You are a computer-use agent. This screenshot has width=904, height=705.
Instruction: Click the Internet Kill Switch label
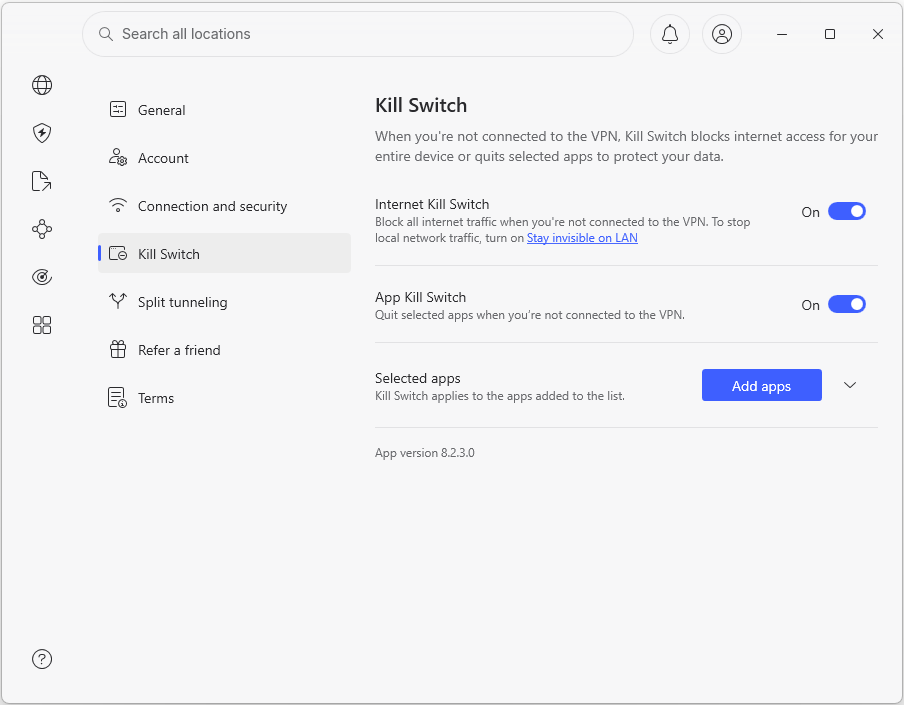pos(432,204)
